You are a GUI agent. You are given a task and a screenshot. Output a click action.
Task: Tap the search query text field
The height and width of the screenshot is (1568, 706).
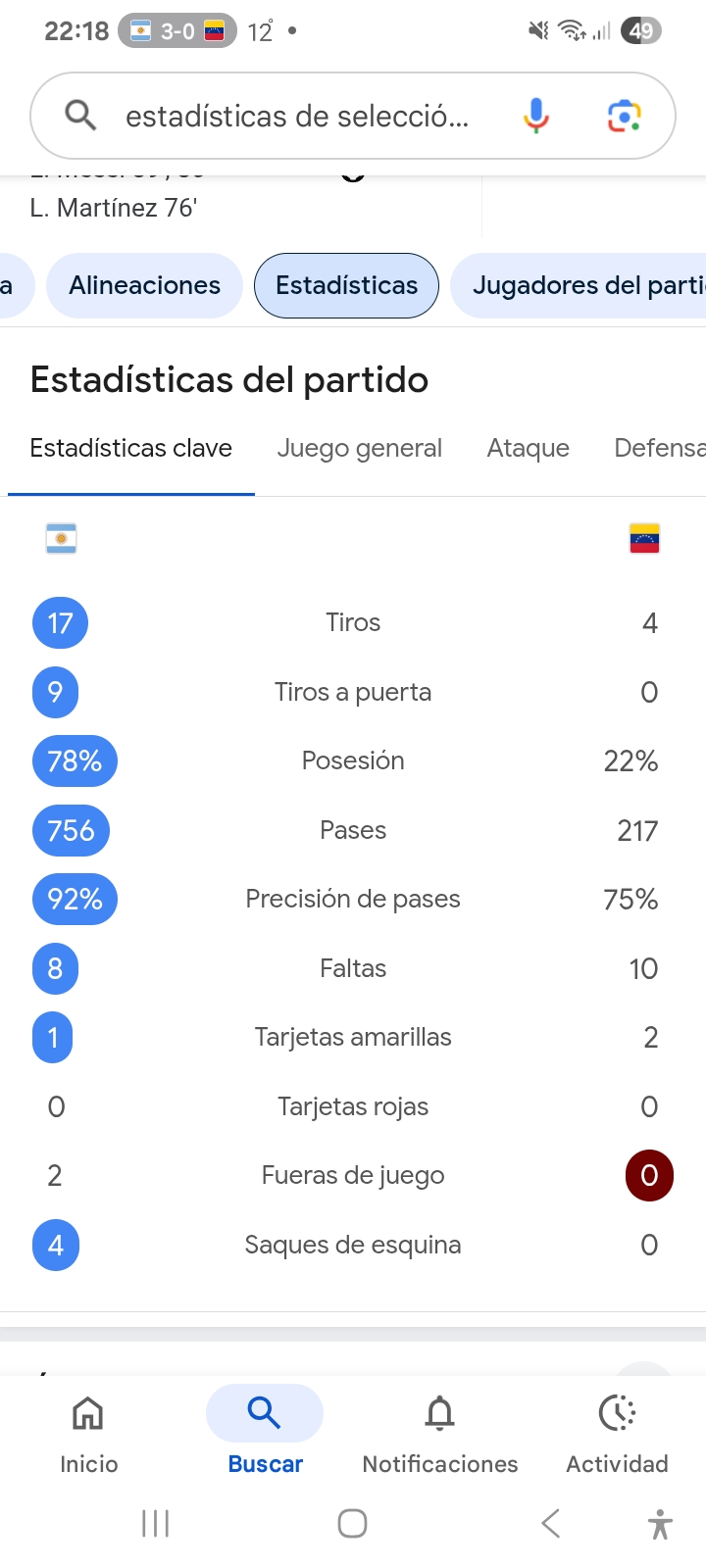pyautogui.click(x=297, y=117)
